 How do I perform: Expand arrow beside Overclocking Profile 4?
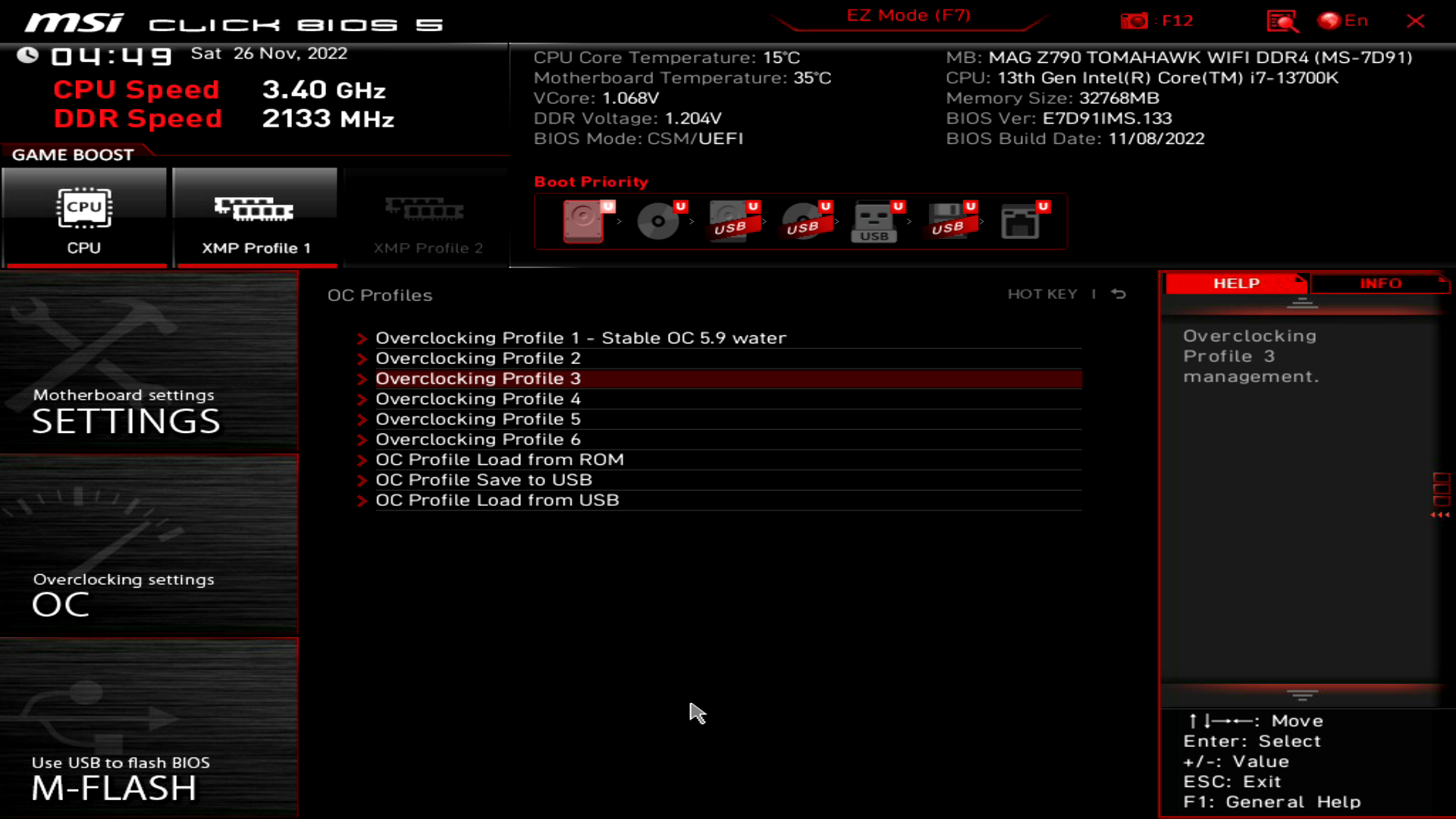click(x=362, y=400)
